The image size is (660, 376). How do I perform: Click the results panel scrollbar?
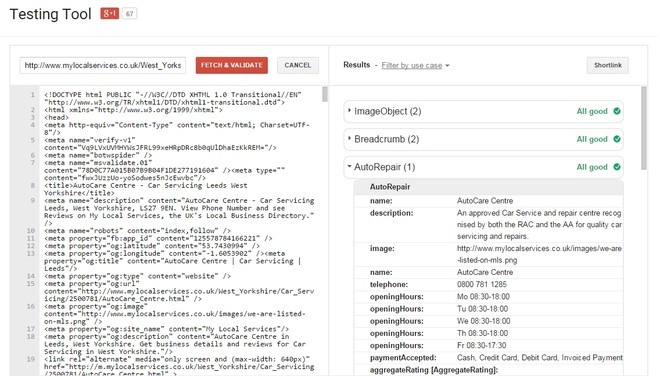pyautogui.click(x=644, y=128)
